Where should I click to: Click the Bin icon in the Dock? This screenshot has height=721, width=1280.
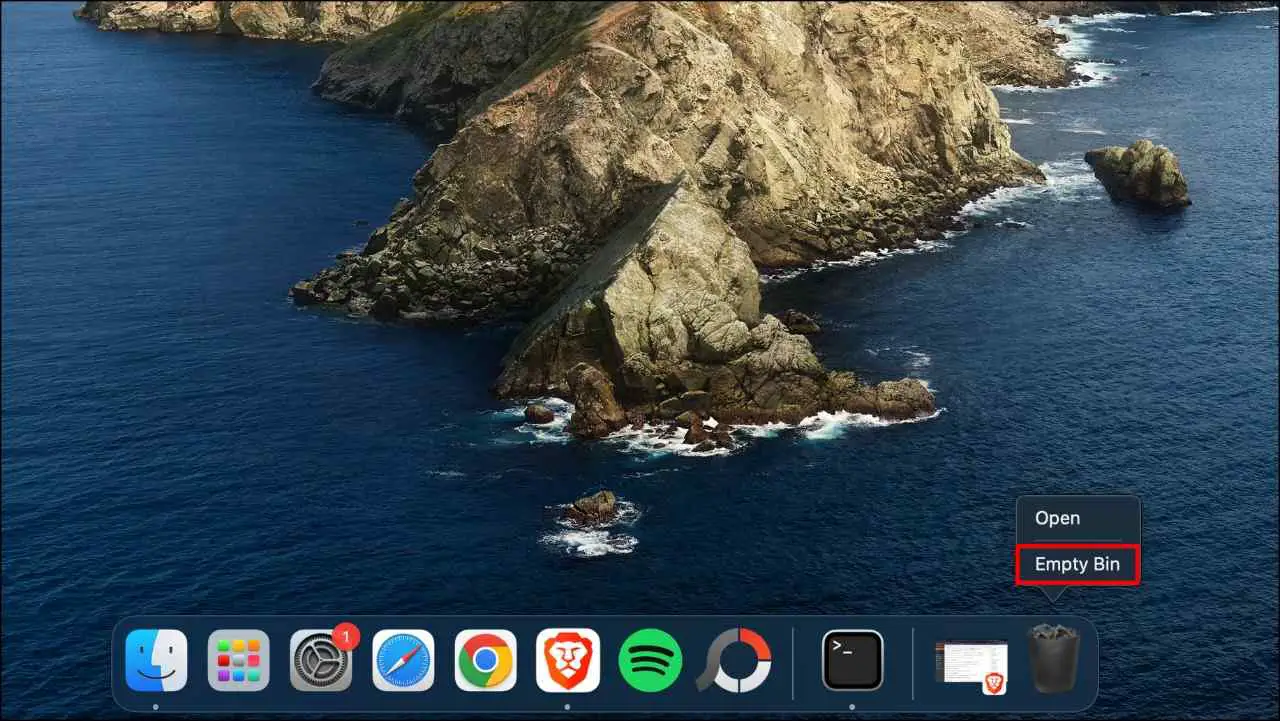click(x=1053, y=658)
